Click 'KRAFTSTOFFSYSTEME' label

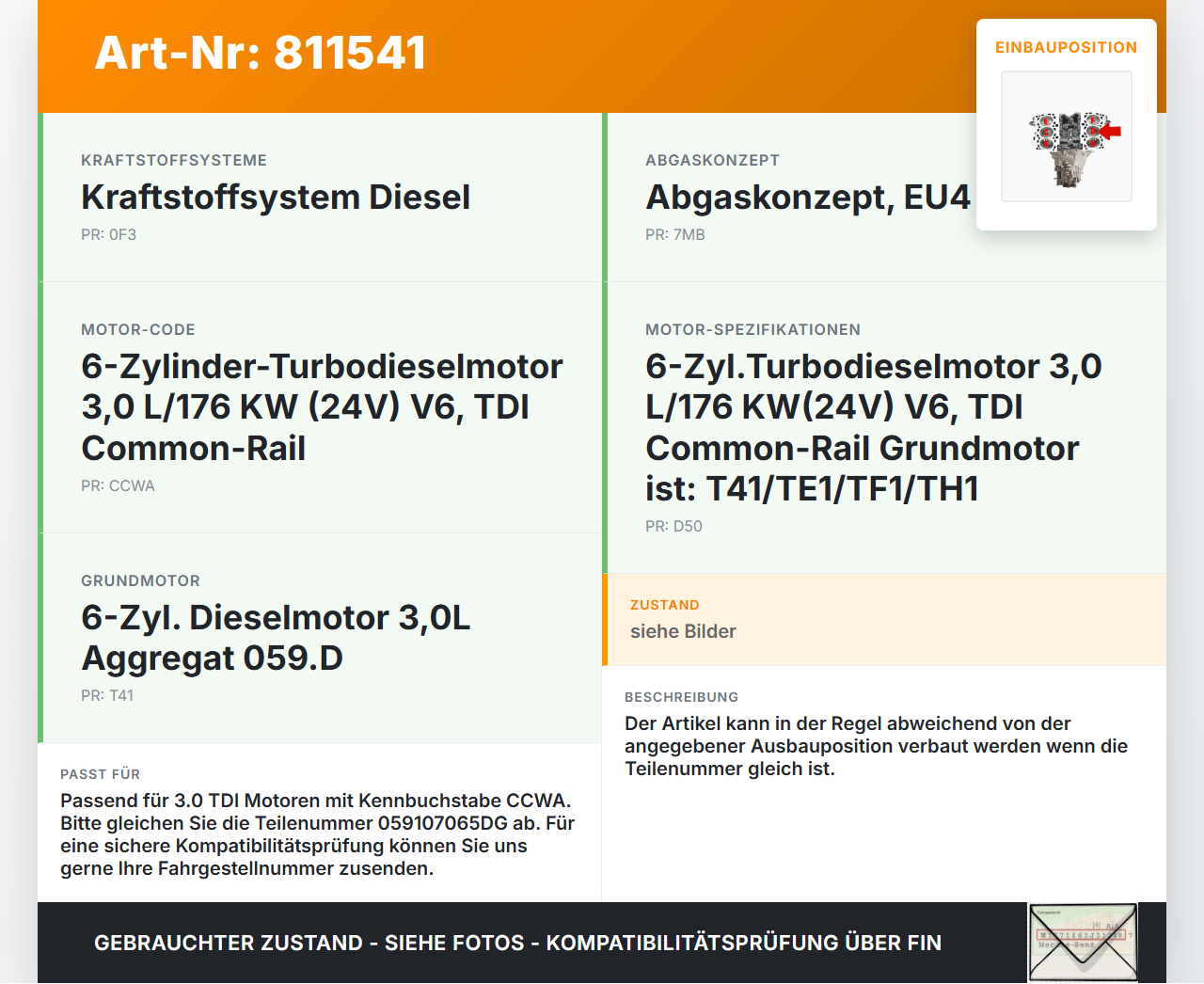pos(174,160)
